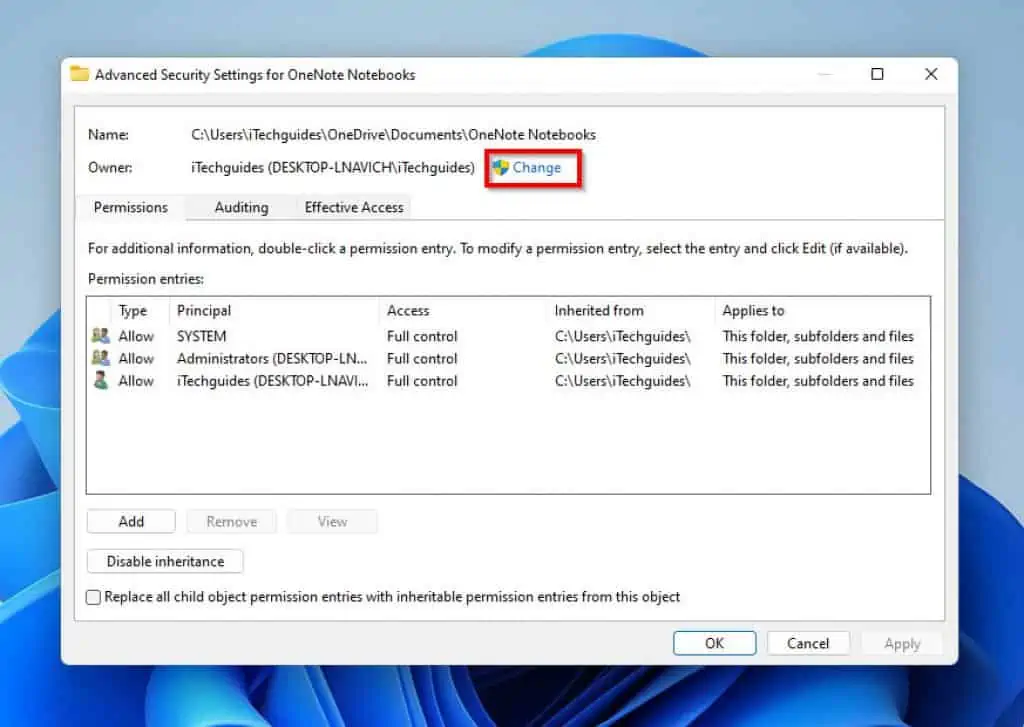
Task: Click the Add button
Action: pos(131,521)
